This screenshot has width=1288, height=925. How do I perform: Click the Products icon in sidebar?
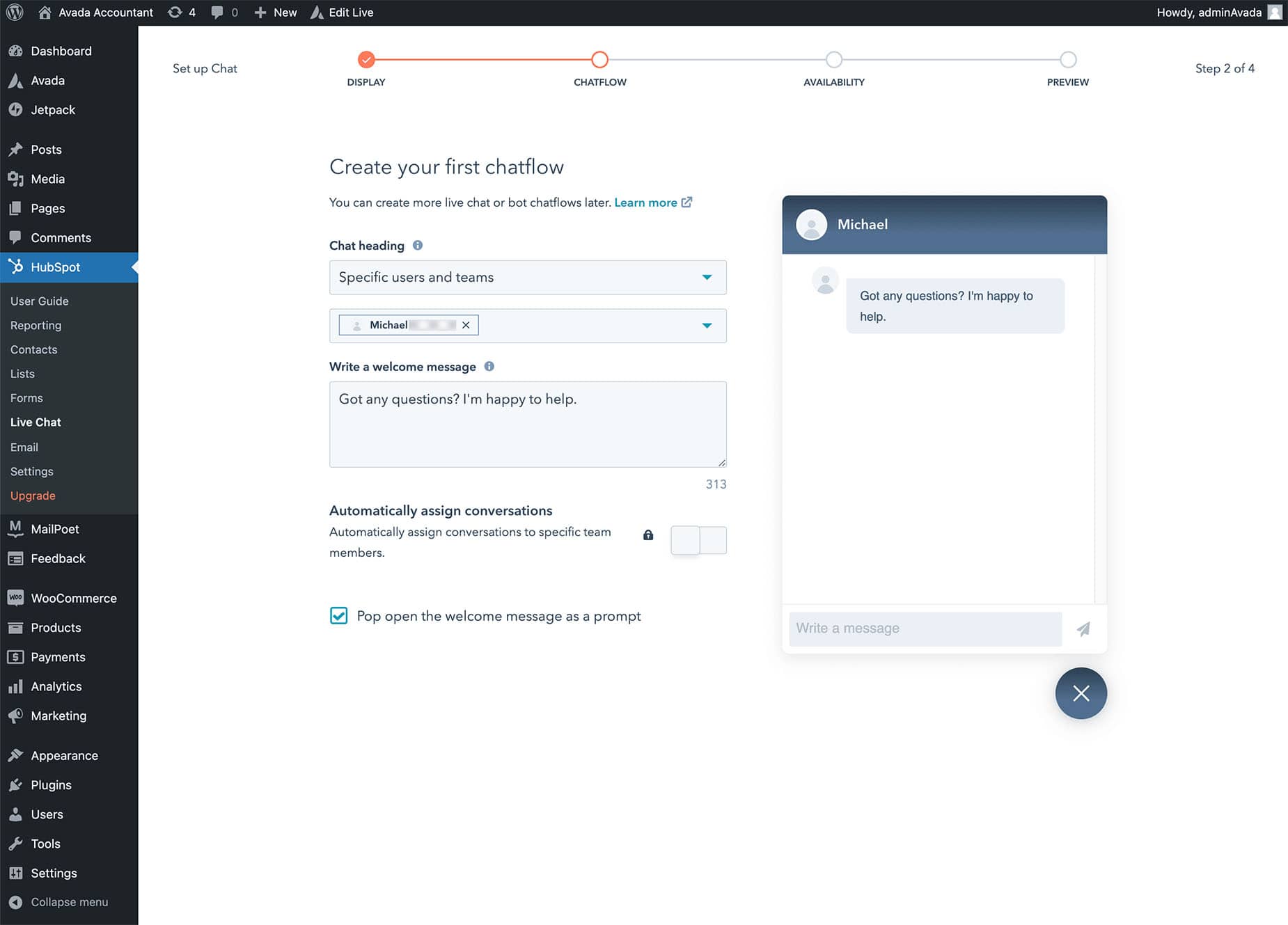(x=15, y=628)
